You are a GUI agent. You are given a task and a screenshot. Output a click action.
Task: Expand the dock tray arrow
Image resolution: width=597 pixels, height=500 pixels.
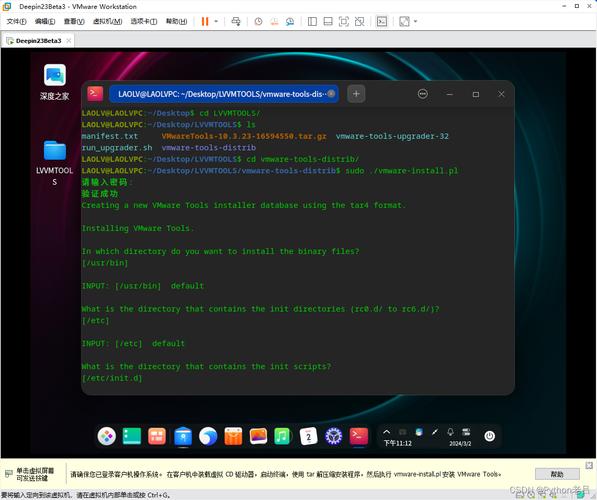click(x=386, y=432)
